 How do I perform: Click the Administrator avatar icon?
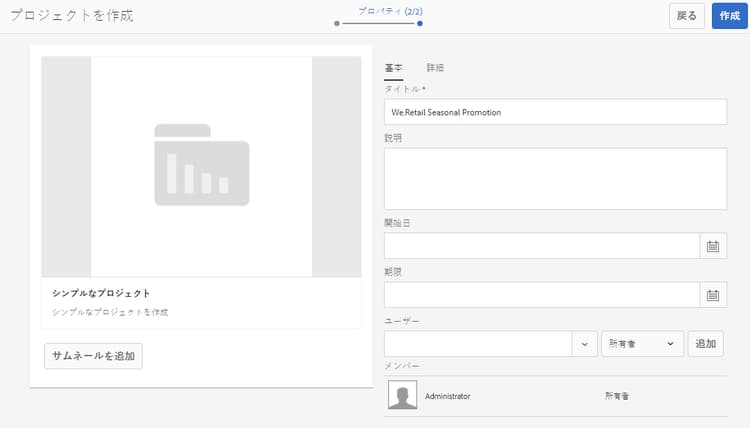[402, 395]
